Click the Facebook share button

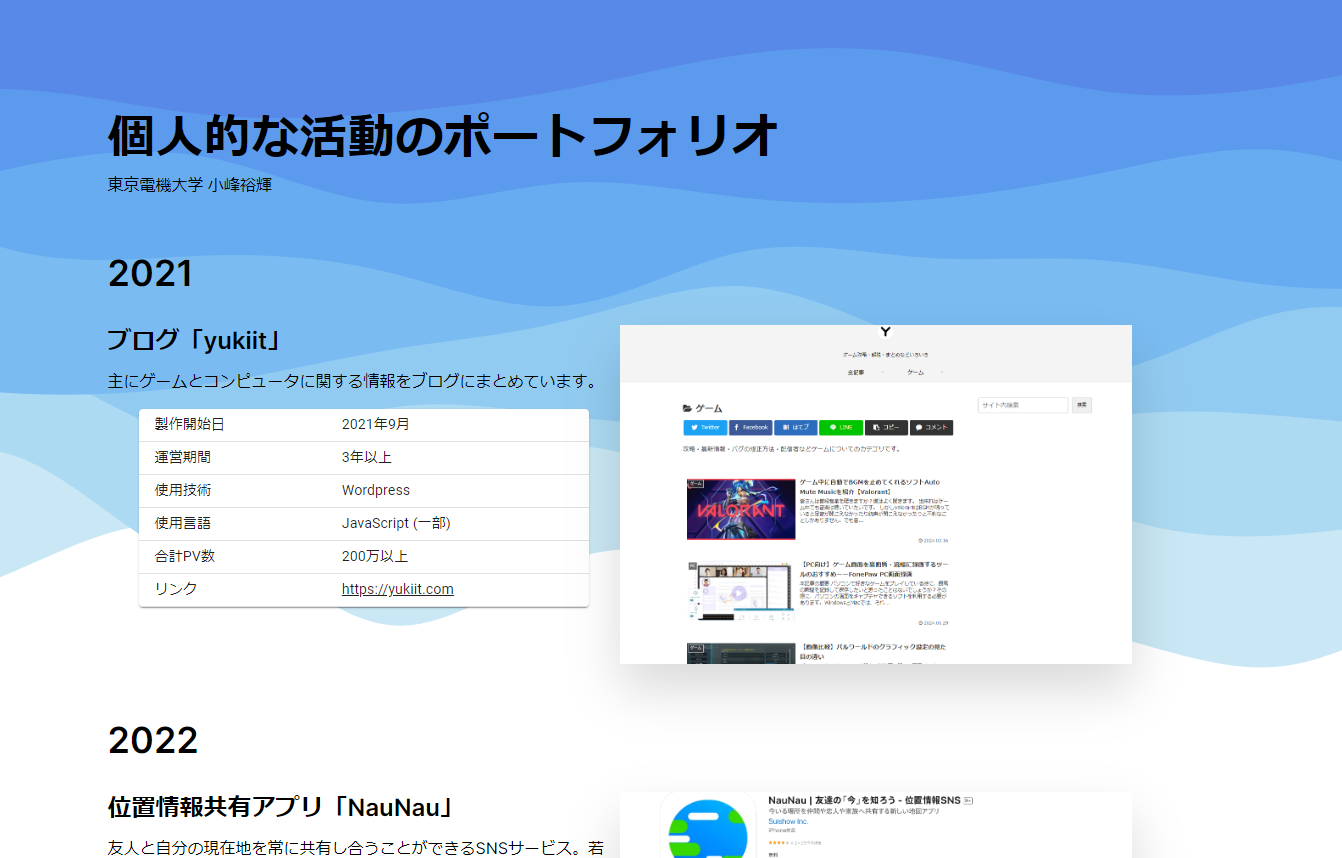point(750,427)
